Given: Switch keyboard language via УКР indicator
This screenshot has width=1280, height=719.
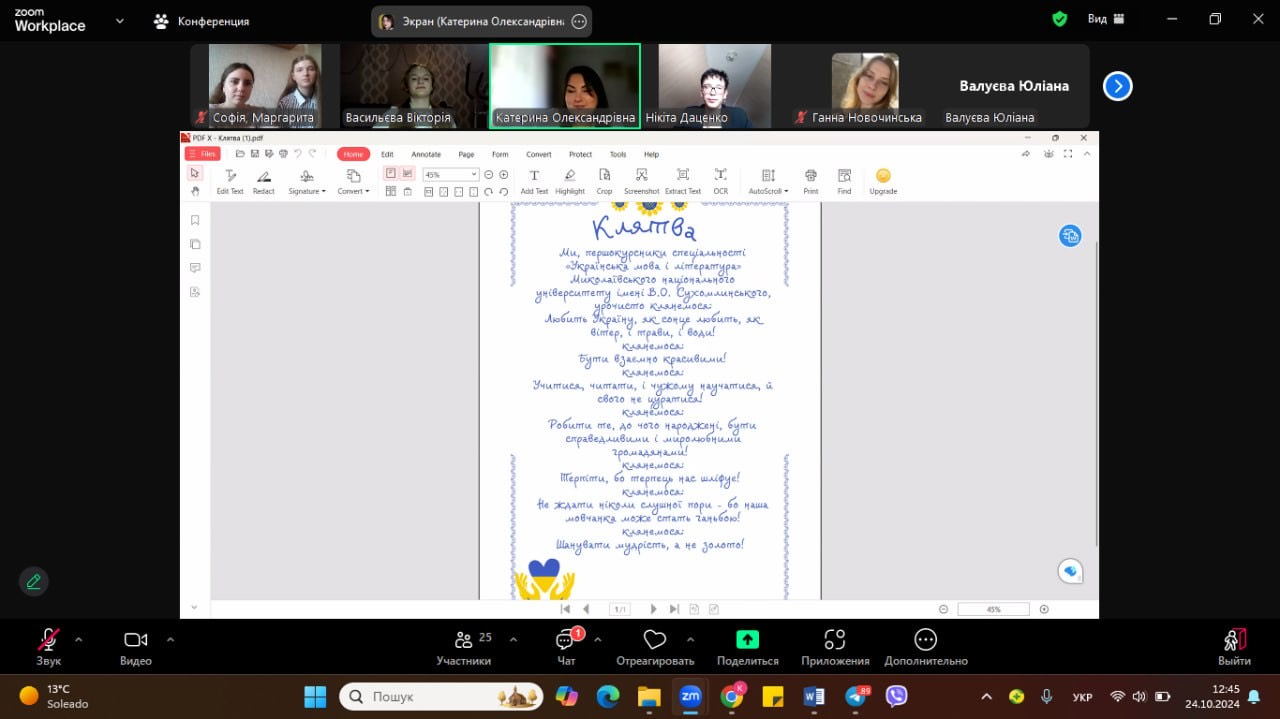Looking at the screenshot, I should pos(1082,697).
